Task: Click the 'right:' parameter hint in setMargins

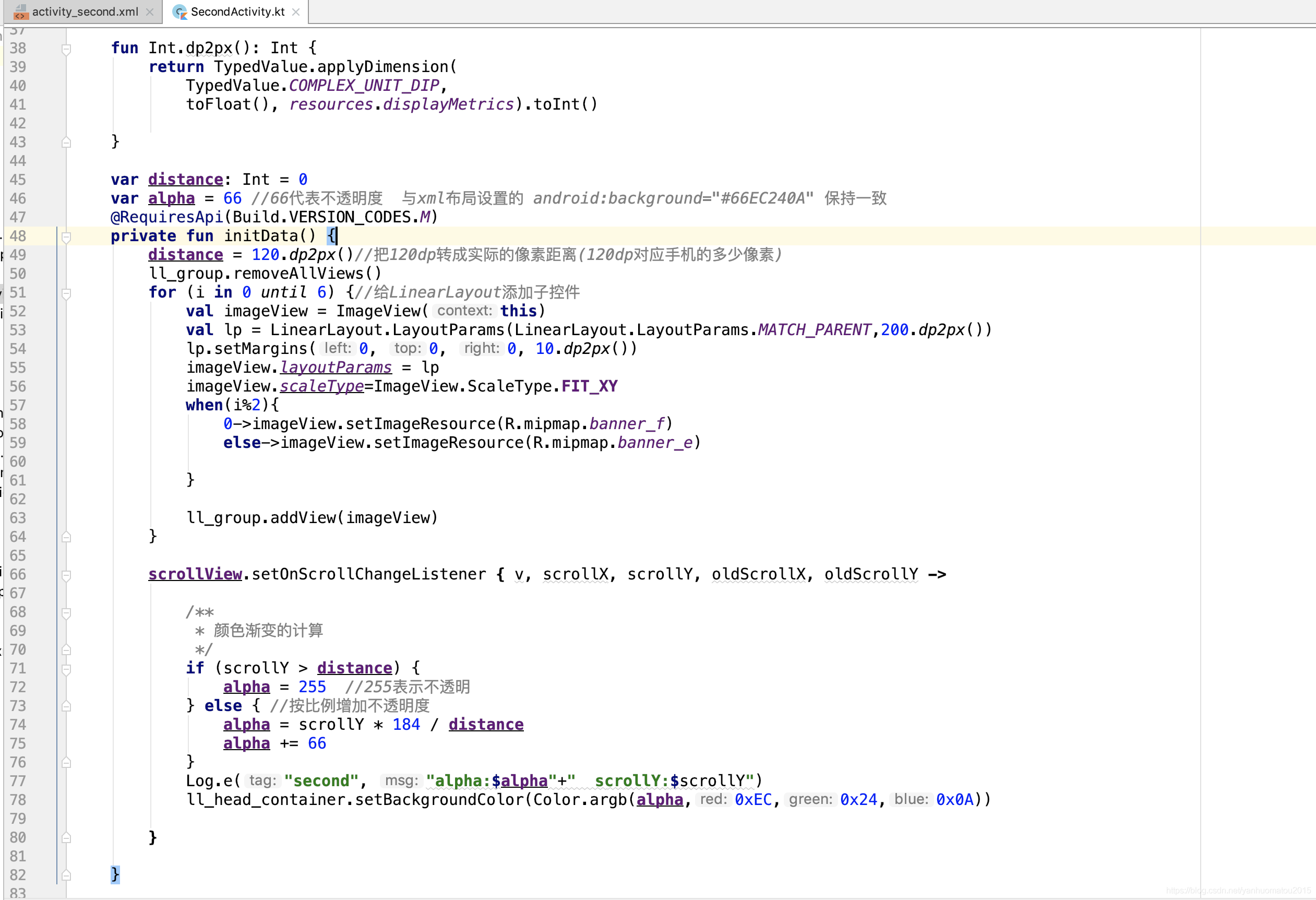Action: [482, 348]
